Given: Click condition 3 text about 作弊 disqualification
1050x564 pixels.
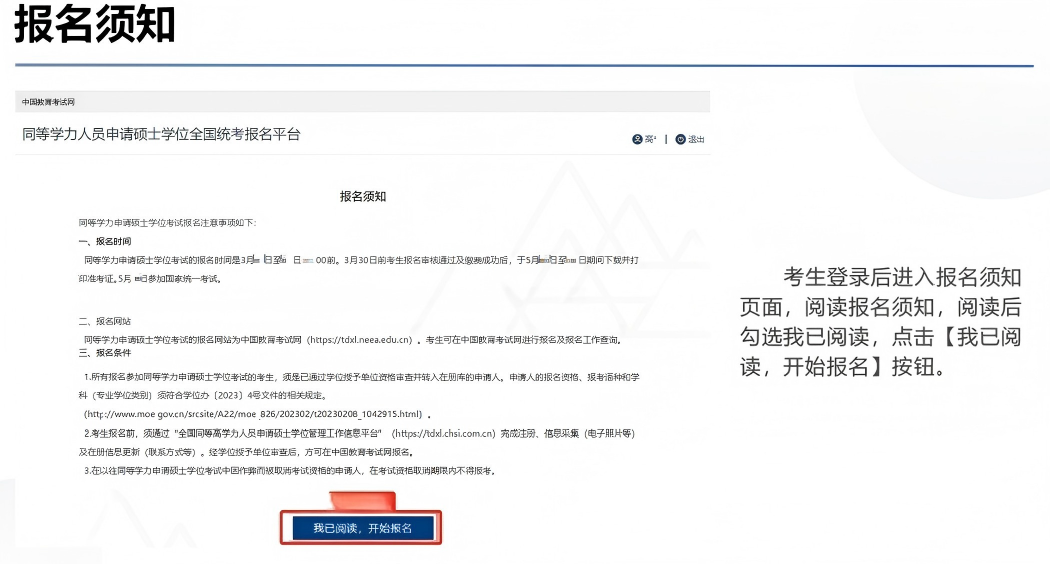Looking at the screenshot, I should point(290,470).
